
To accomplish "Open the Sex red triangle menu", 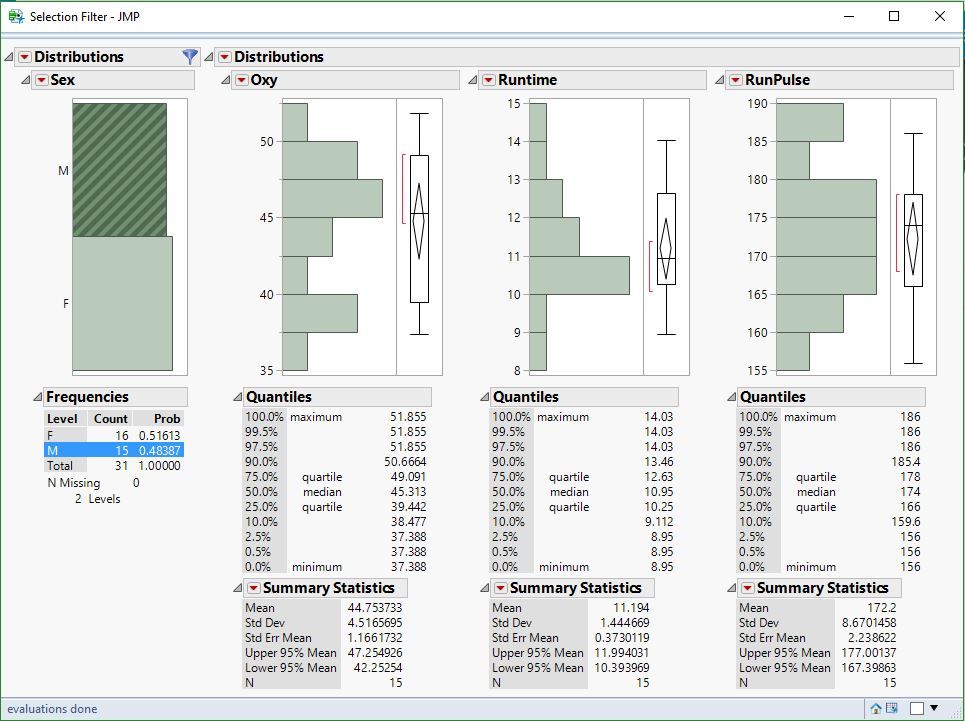I will click(41, 80).
